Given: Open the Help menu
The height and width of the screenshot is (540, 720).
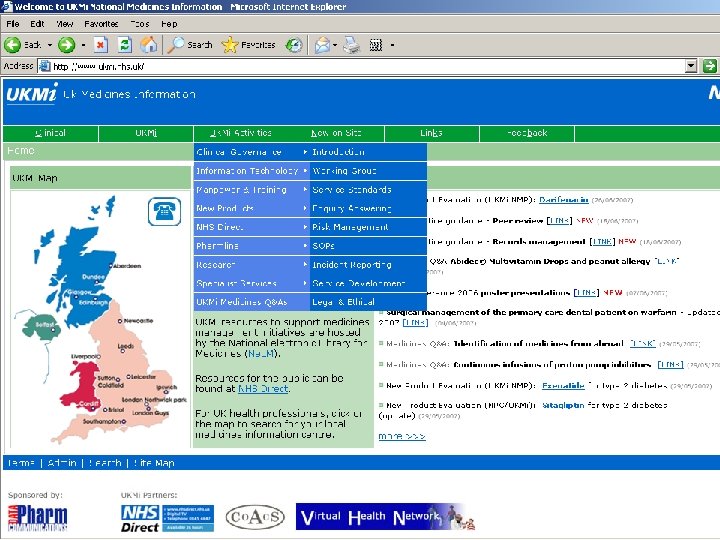Looking at the screenshot, I should [x=169, y=24].
